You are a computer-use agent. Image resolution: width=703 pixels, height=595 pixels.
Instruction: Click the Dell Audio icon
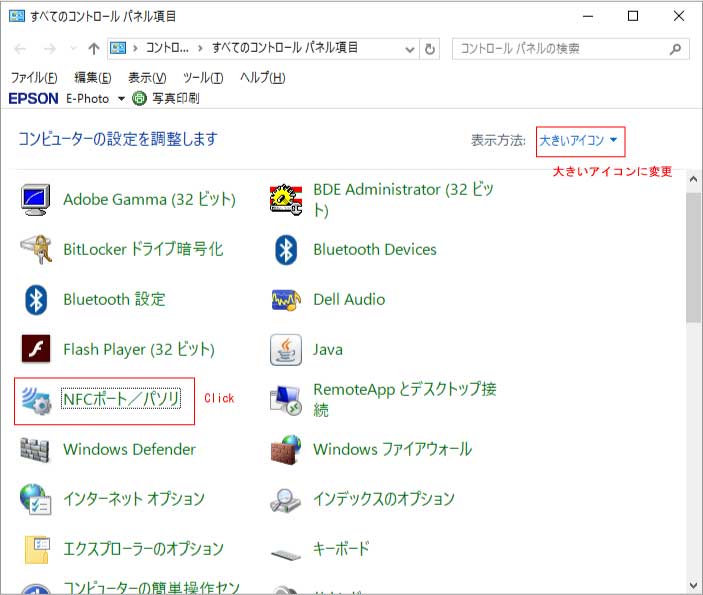click(286, 300)
